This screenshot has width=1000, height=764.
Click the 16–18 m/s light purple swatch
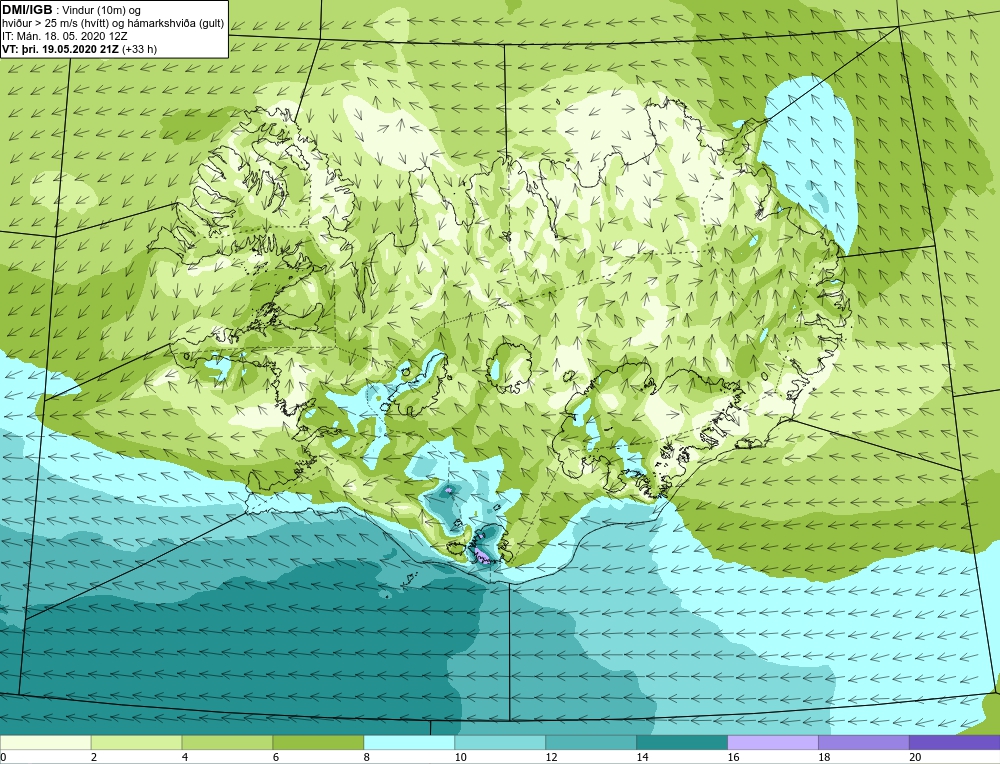tap(772, 742)
